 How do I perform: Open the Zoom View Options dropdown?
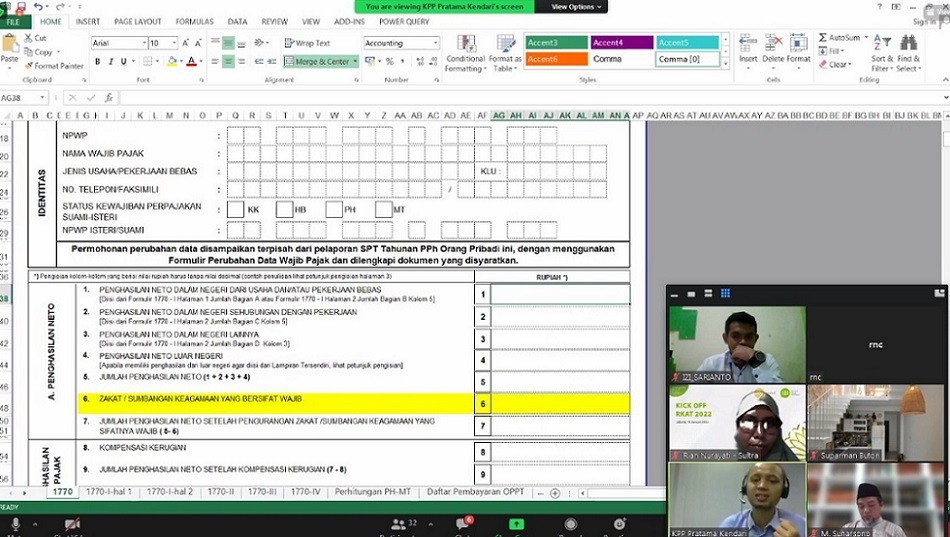click(x=578, y=7)
